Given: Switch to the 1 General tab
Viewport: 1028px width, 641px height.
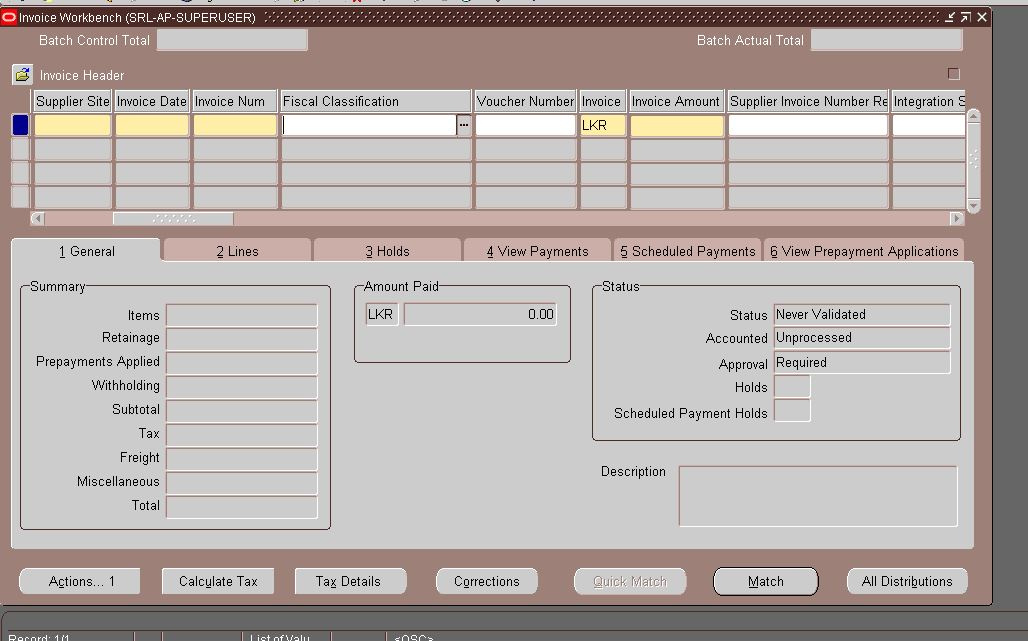Looking at the screenshot, I should point(86,251).
